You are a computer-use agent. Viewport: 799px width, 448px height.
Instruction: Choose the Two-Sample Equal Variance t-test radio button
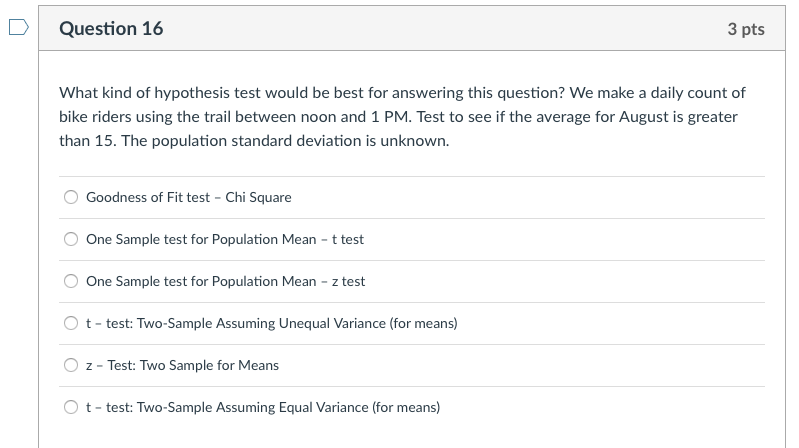pos(71,408)
